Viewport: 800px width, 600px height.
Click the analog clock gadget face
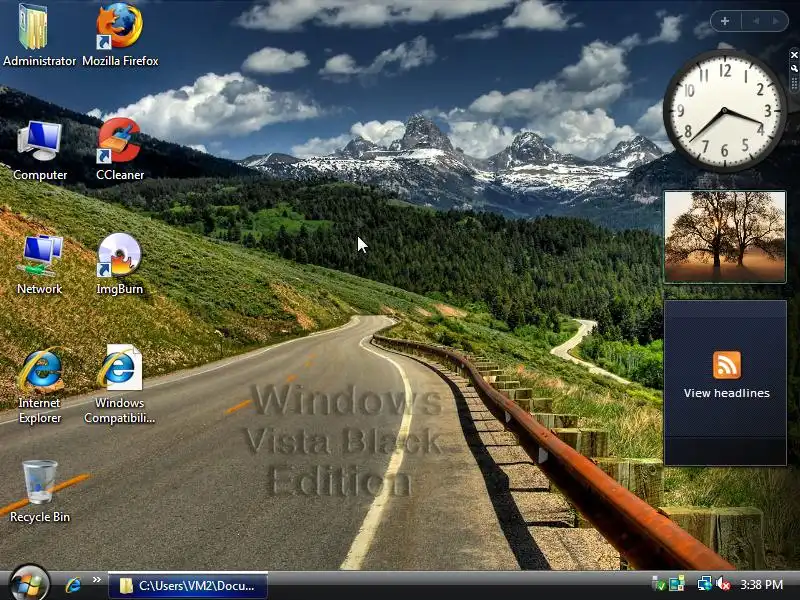(724, 110)
